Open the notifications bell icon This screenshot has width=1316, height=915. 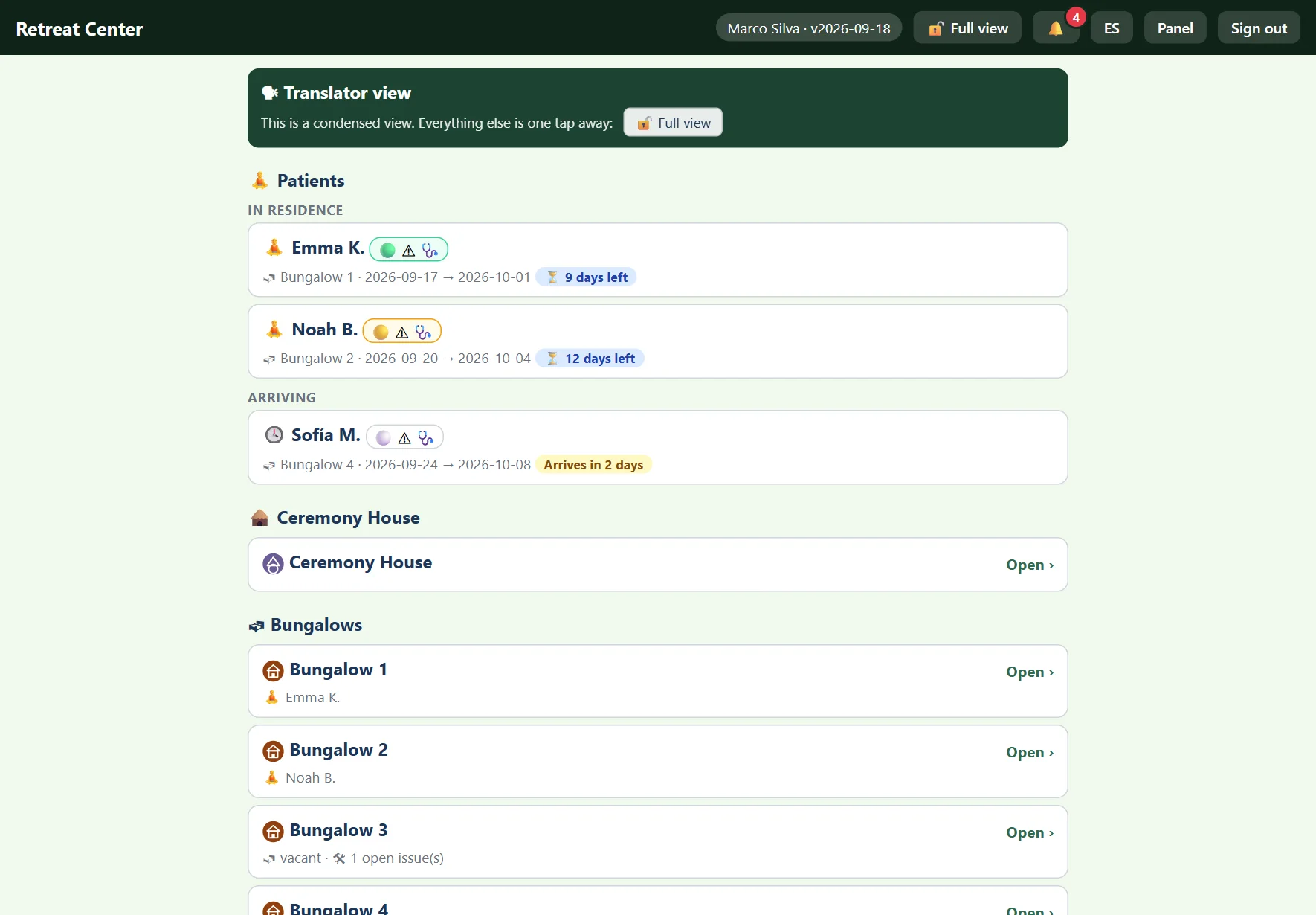click(x=1056, y=28)
